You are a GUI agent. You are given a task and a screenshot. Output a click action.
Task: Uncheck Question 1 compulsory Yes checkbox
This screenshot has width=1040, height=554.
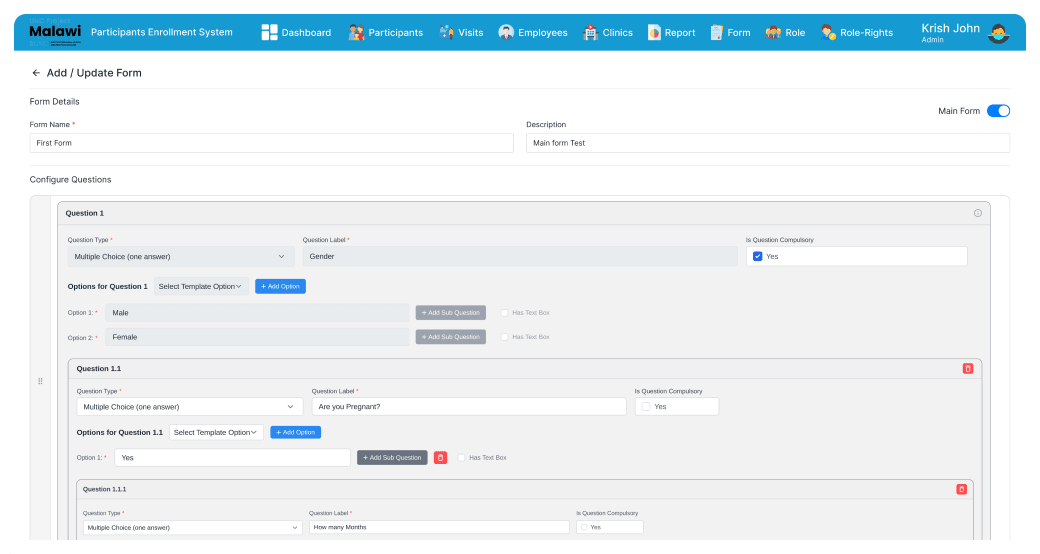point(757,256)
